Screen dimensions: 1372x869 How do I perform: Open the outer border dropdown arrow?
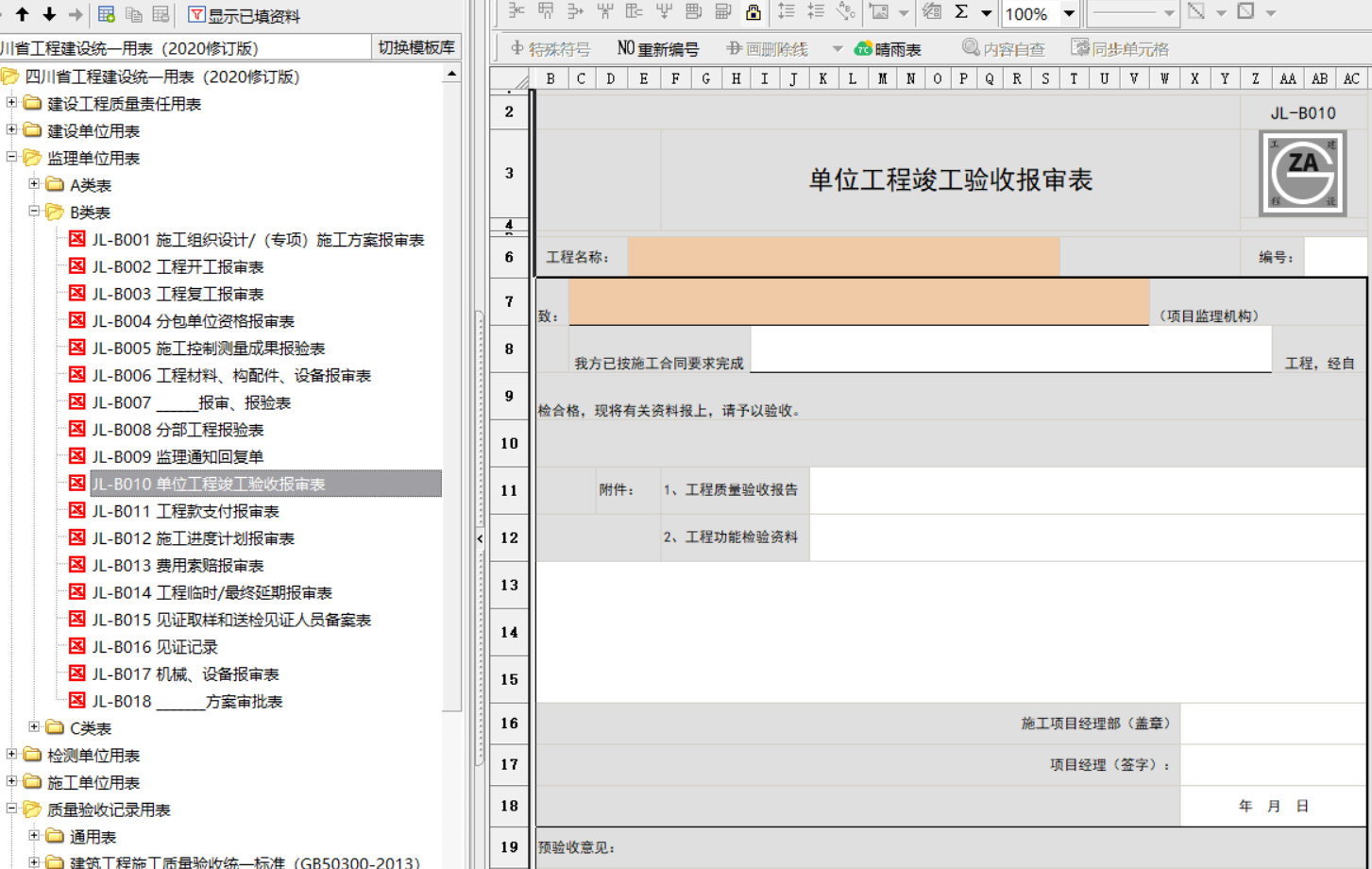1271,13
